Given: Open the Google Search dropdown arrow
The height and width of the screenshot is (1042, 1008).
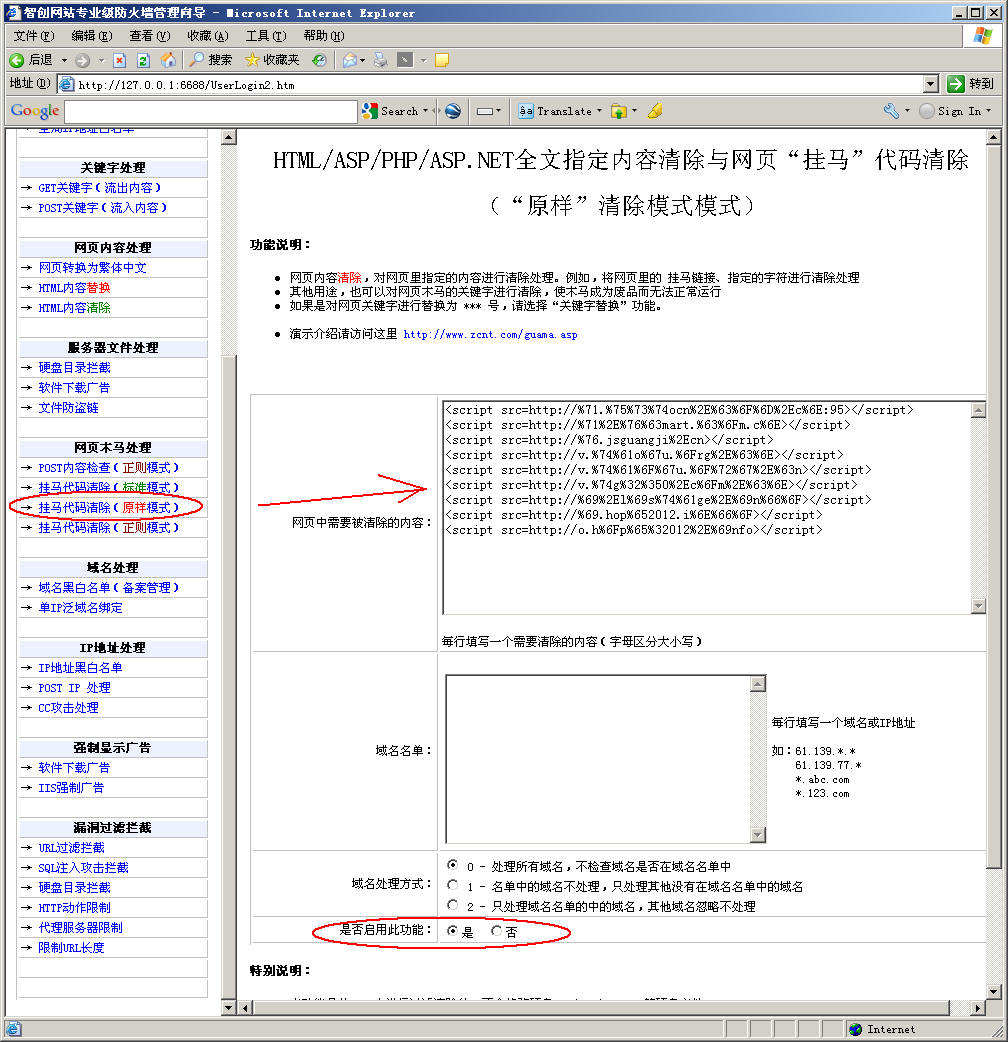Looking at the screenshot, I should tap(425, 111).
